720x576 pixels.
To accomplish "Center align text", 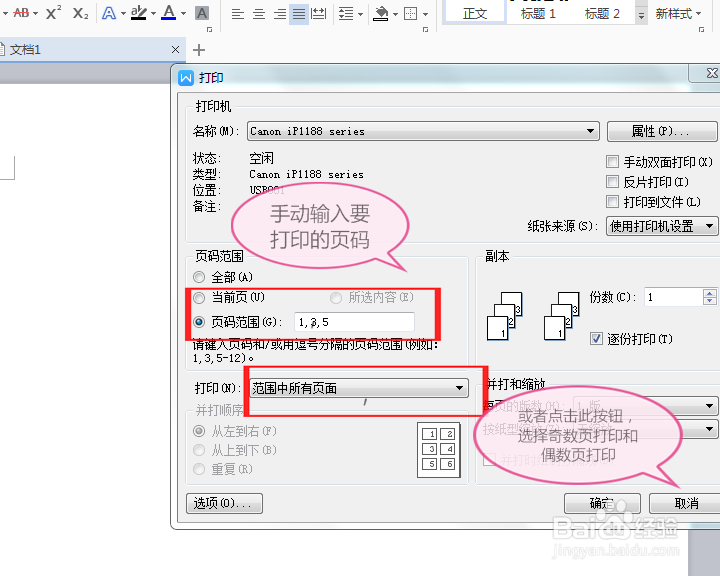I will (259, 14).
